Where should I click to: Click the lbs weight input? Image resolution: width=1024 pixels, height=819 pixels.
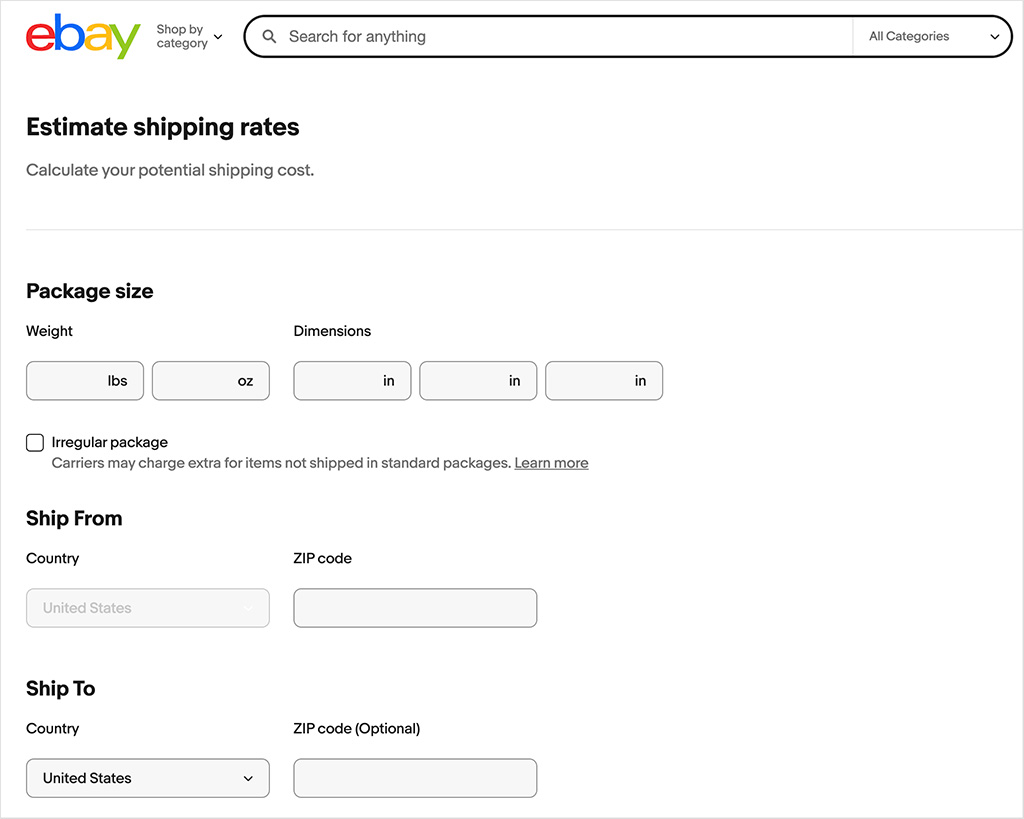coord(84,381)
